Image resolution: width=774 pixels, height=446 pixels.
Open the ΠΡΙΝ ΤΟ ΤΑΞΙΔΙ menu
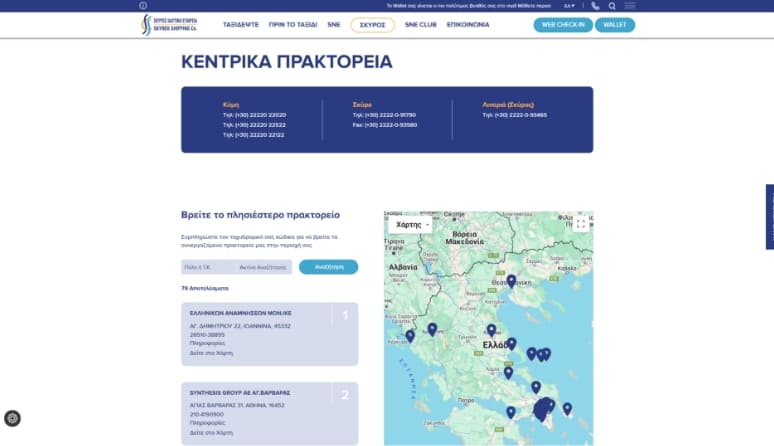click(x=293, y=25)
